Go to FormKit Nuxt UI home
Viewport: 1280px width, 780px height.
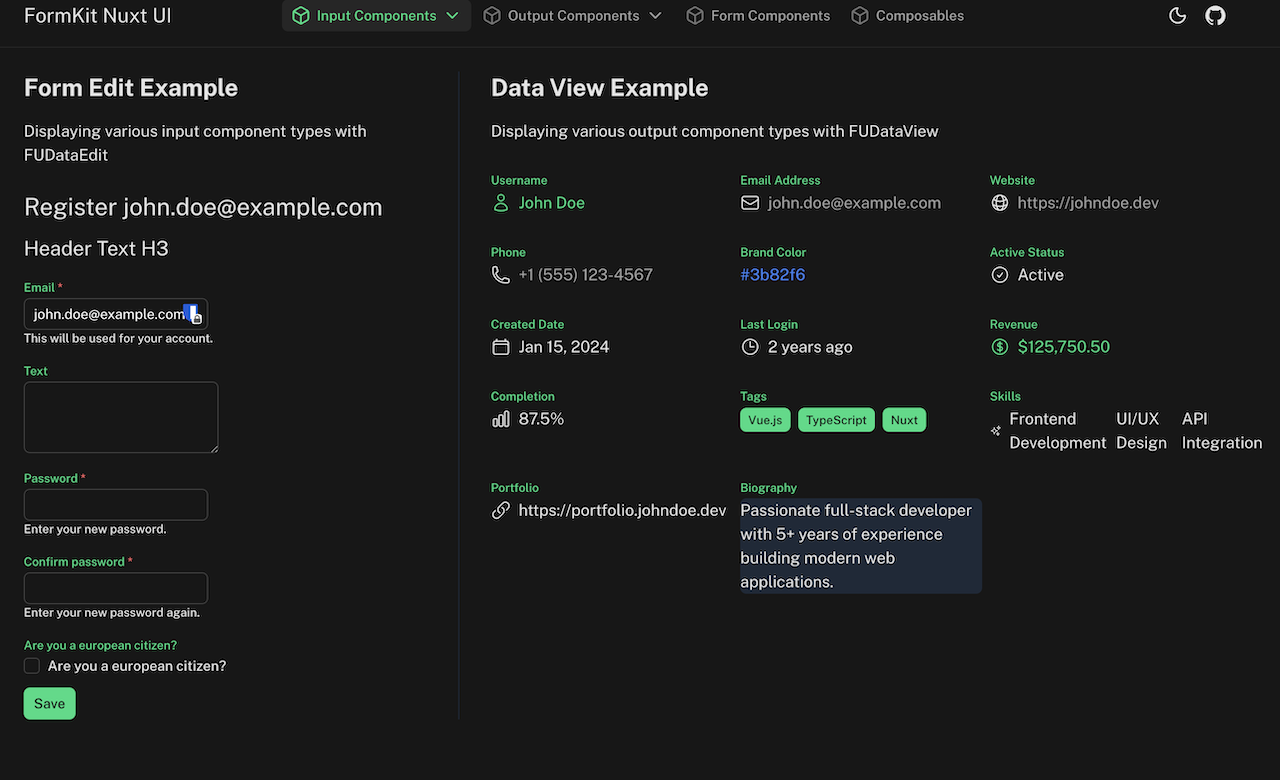pos(98,16)
